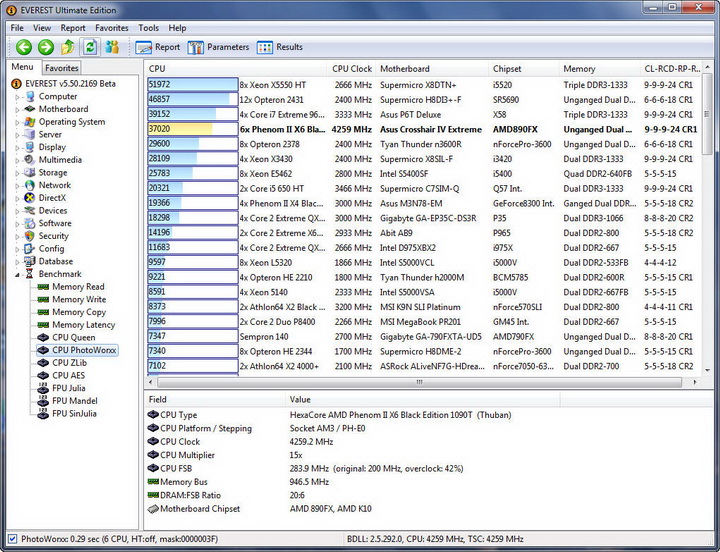Viewport: 720px width, 552px height.
Task: Open the Report menu
Action: 73,28
